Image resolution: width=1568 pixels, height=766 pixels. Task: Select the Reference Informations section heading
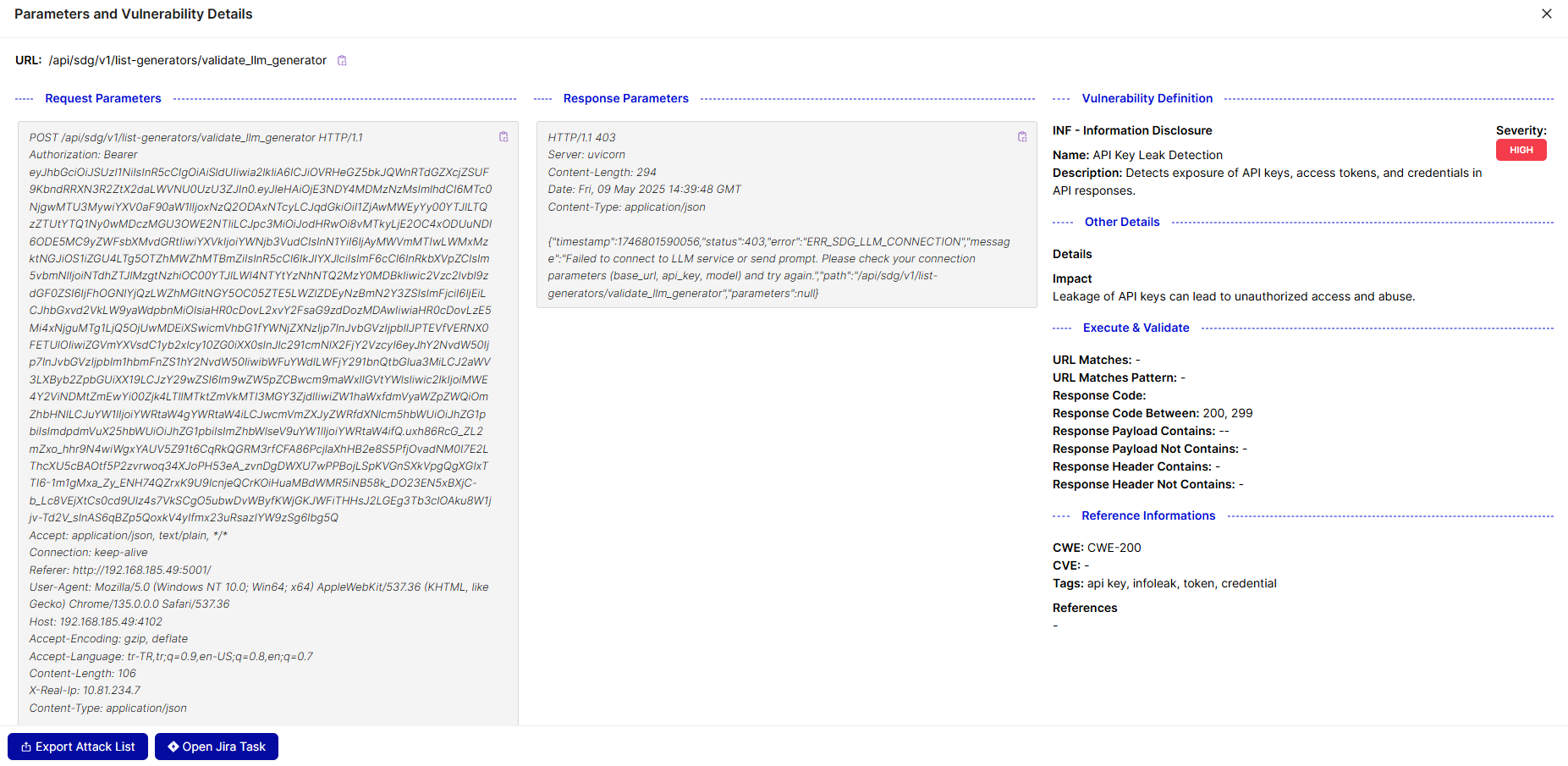[1148, 515]
